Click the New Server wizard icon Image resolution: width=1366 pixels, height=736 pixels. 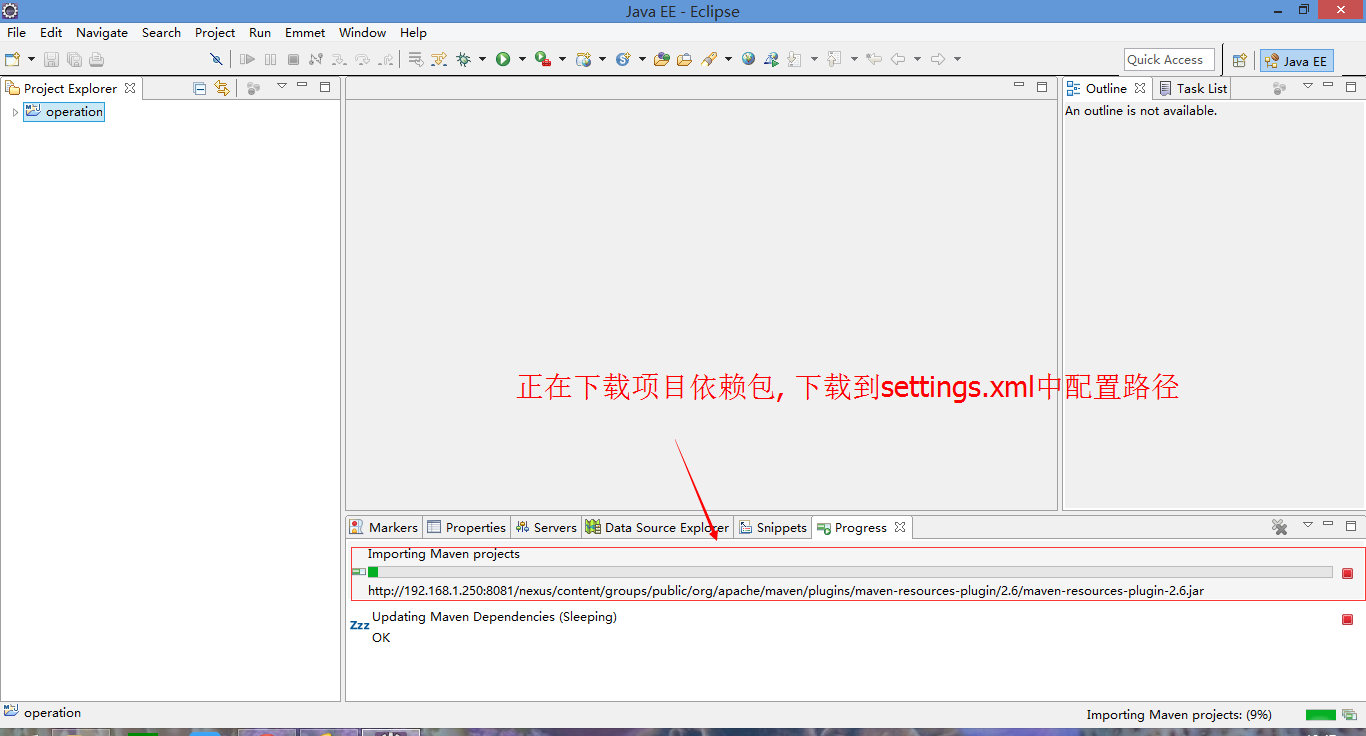click(x=584, y=60)
